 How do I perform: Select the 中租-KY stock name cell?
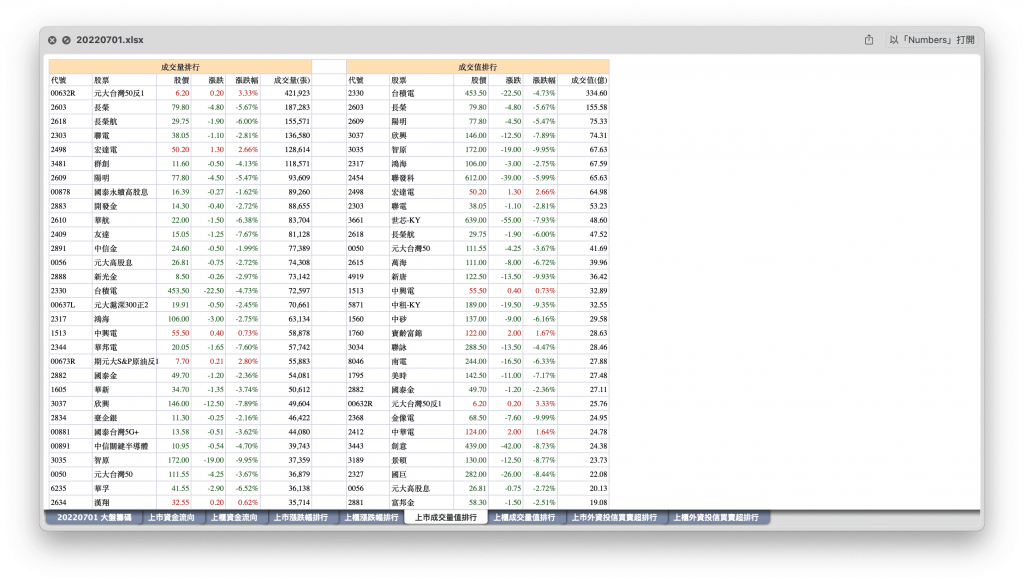[421, 305]
